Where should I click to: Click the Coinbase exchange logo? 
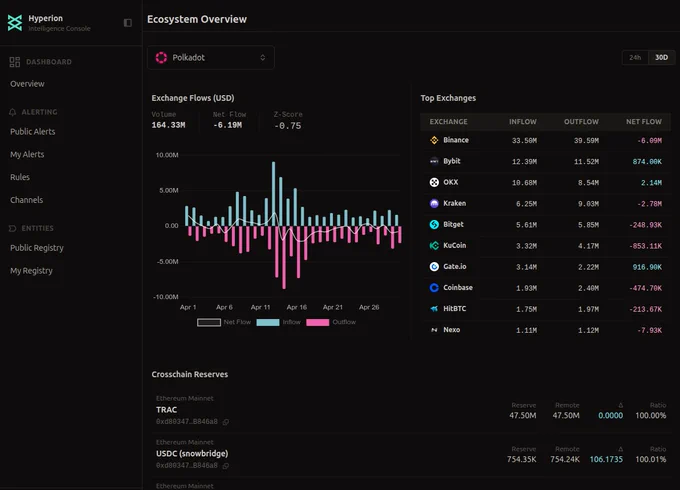434,287
